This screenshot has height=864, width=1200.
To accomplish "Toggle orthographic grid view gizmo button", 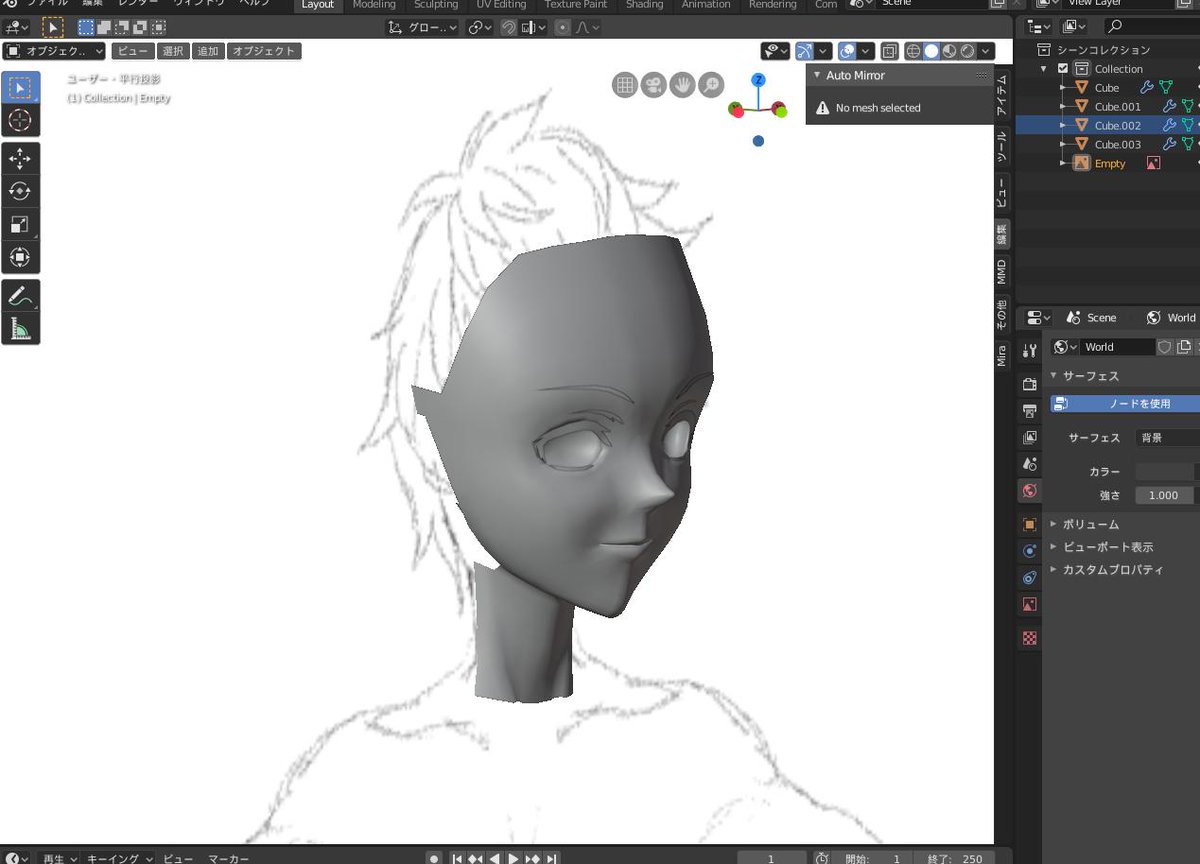I will 625,85.
